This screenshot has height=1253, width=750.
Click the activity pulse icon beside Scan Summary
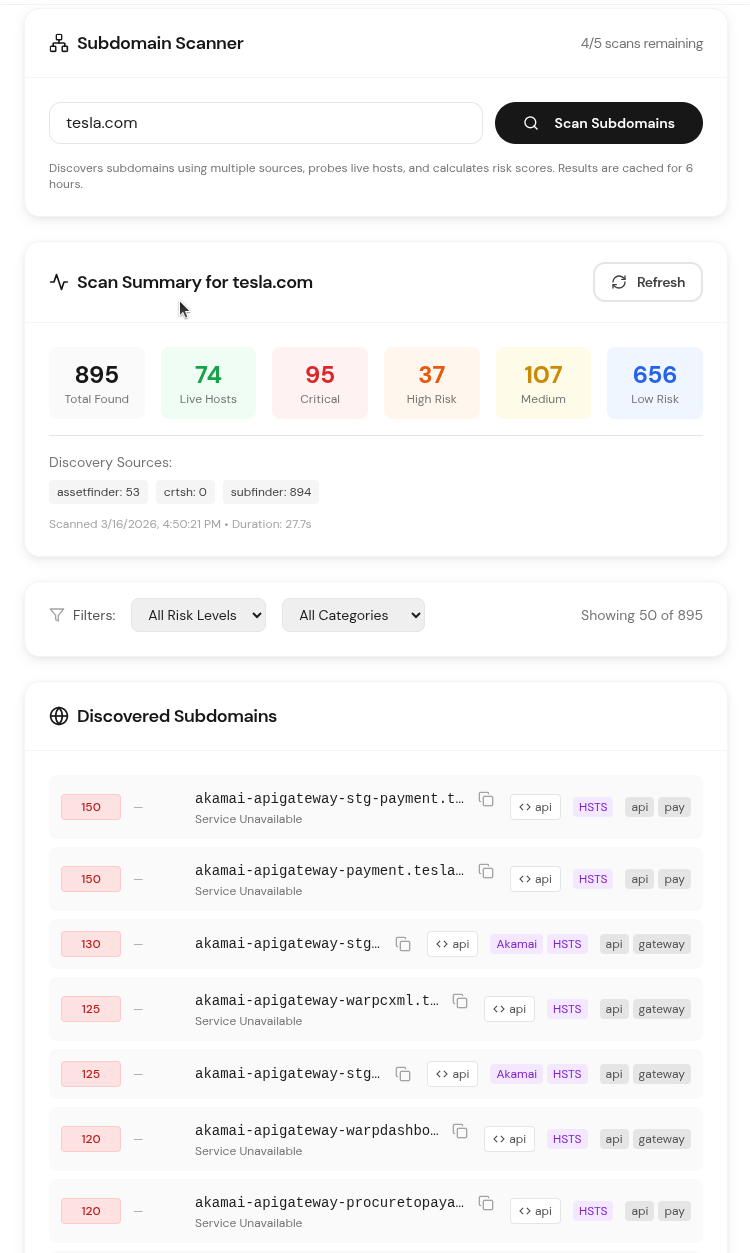pyautogui.click(x=60, y=281)
